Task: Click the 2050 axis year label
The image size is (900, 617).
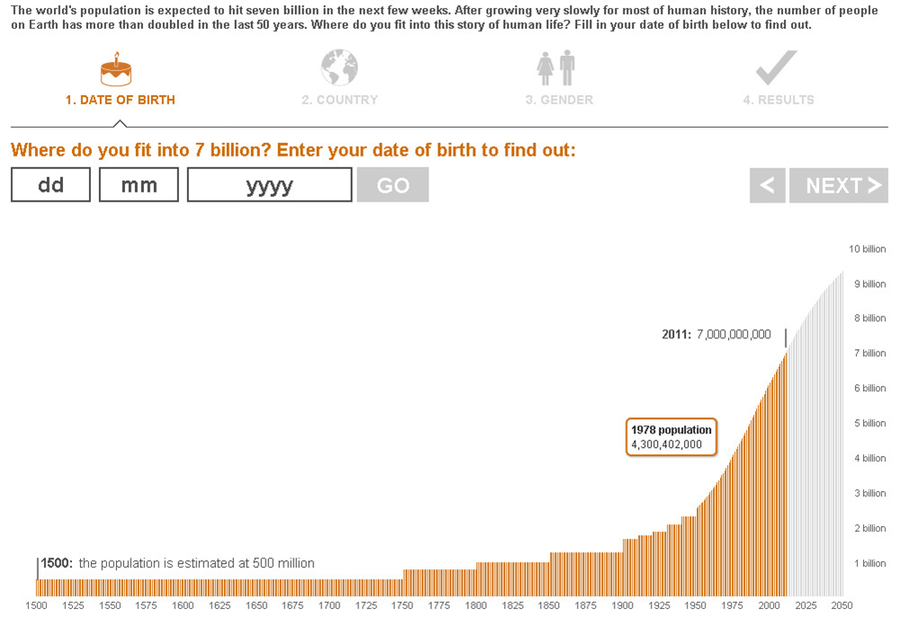Action: pos(842,606)
